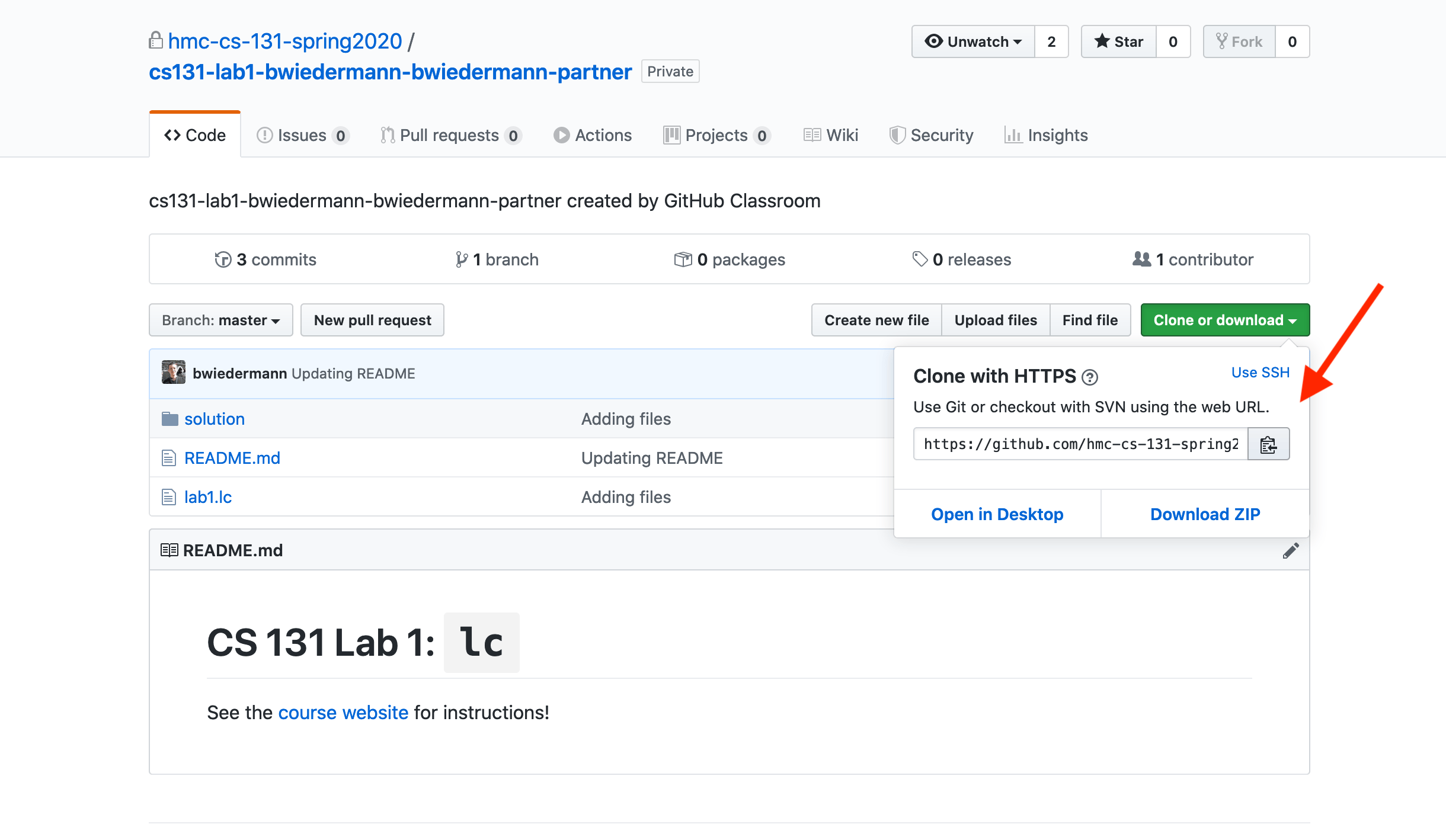This screenshot has height=840, width=1446.
Task: Open the cs131-lab1-bwiedermann-bwiedermann-partner repository link
Action: tap(391, 72)
